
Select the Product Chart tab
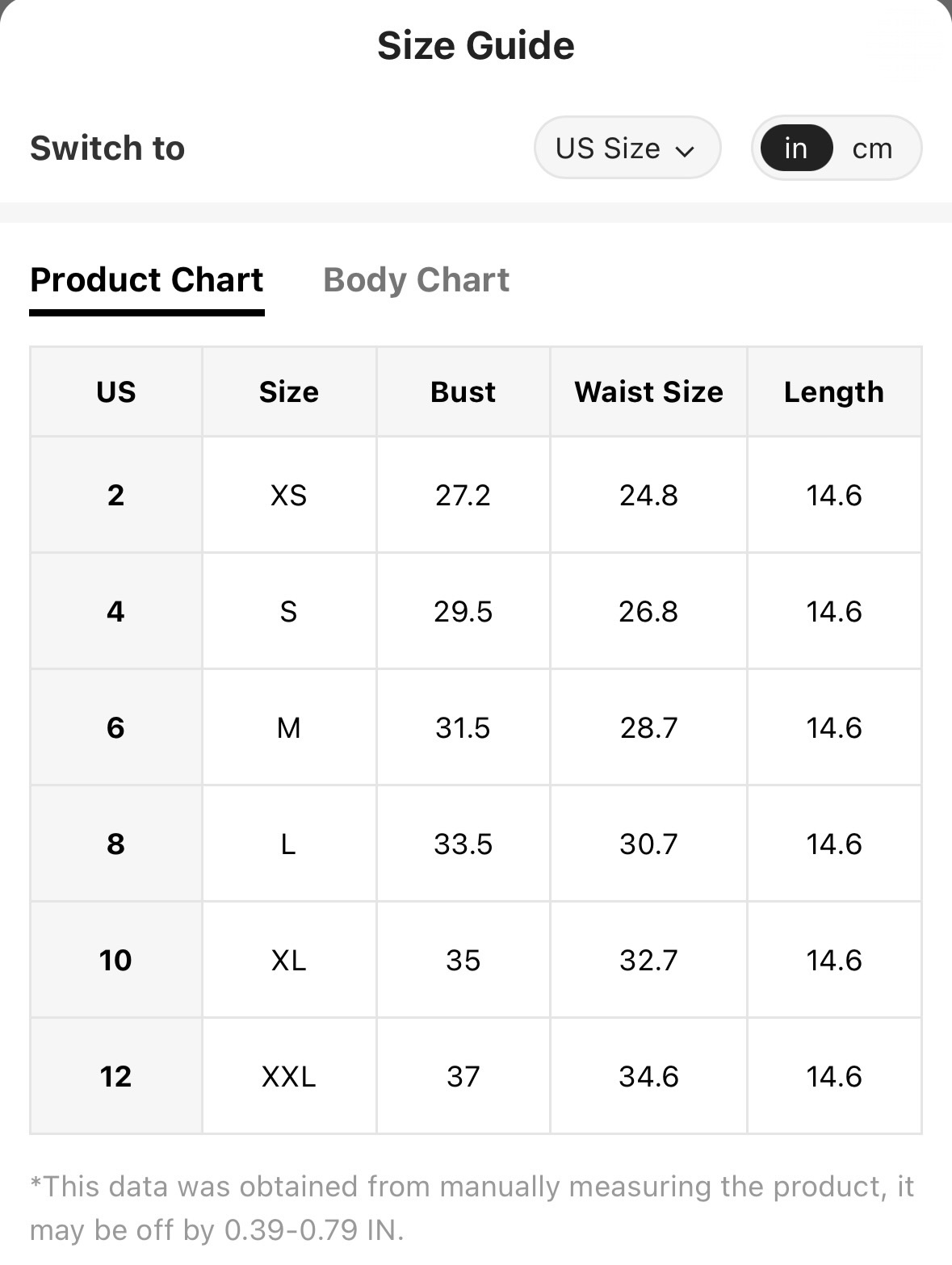[147, 280]
